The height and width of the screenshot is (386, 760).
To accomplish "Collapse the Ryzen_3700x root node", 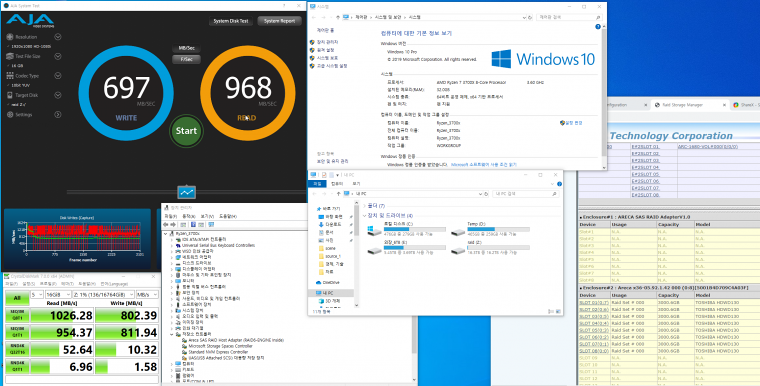I will (166, 234).
